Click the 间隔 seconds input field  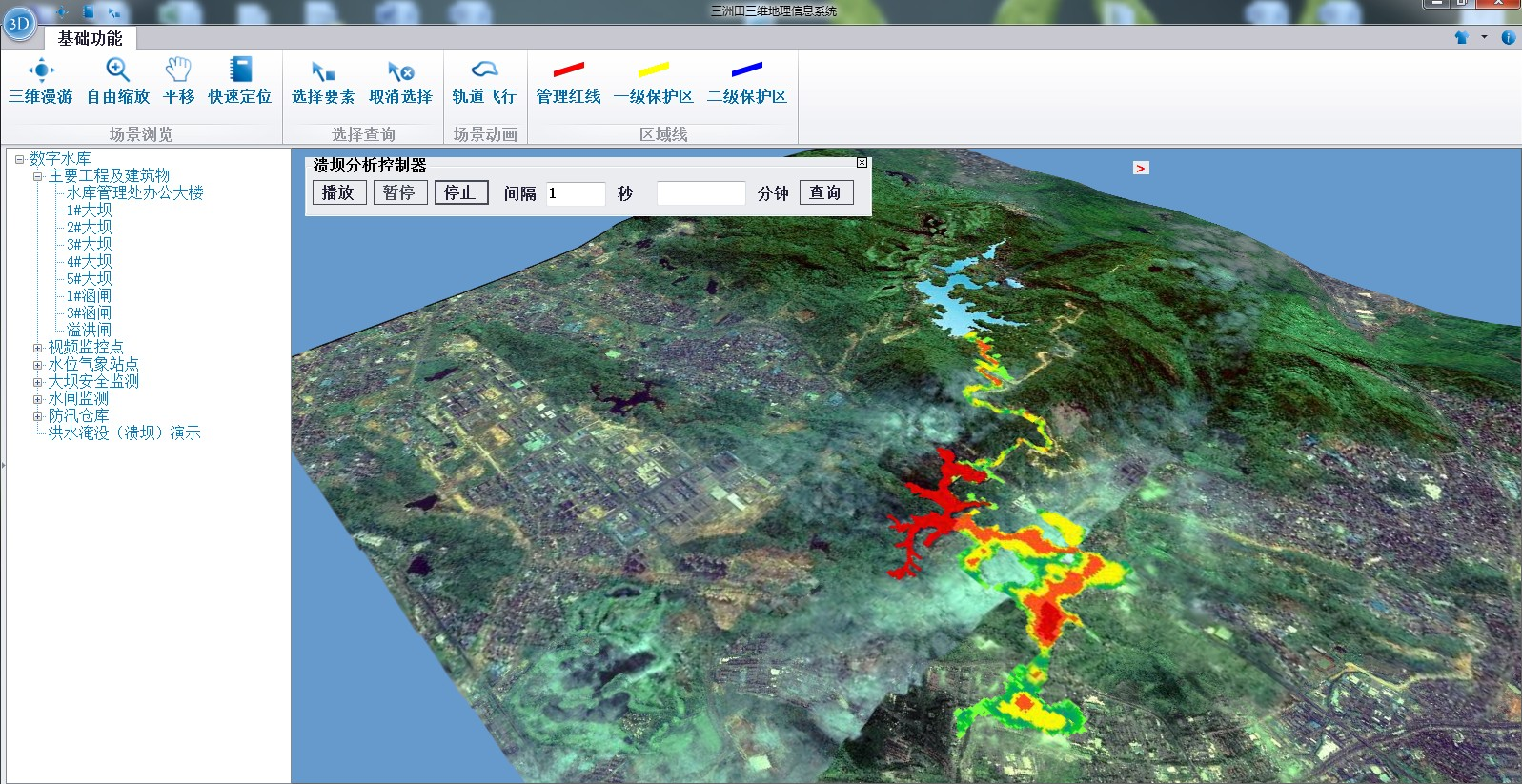tap(576, 193)
